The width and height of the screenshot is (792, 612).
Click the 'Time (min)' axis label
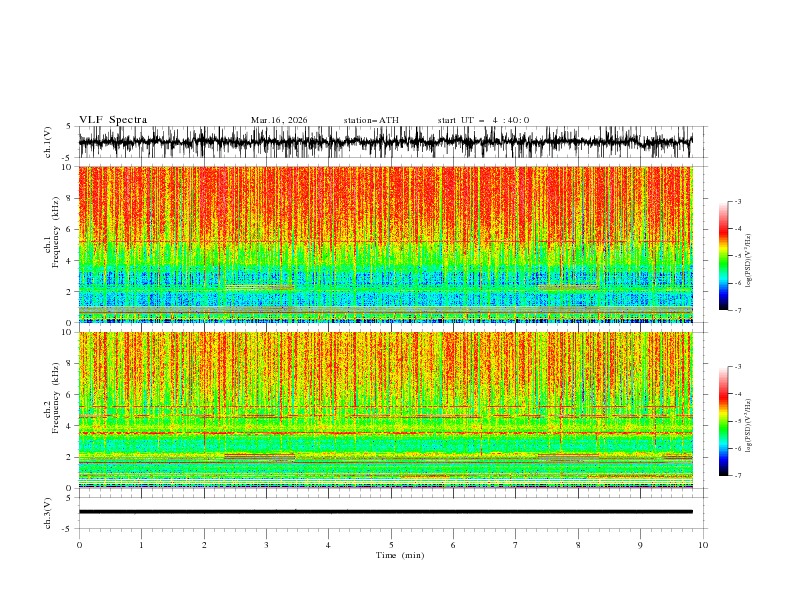(400, 555)
